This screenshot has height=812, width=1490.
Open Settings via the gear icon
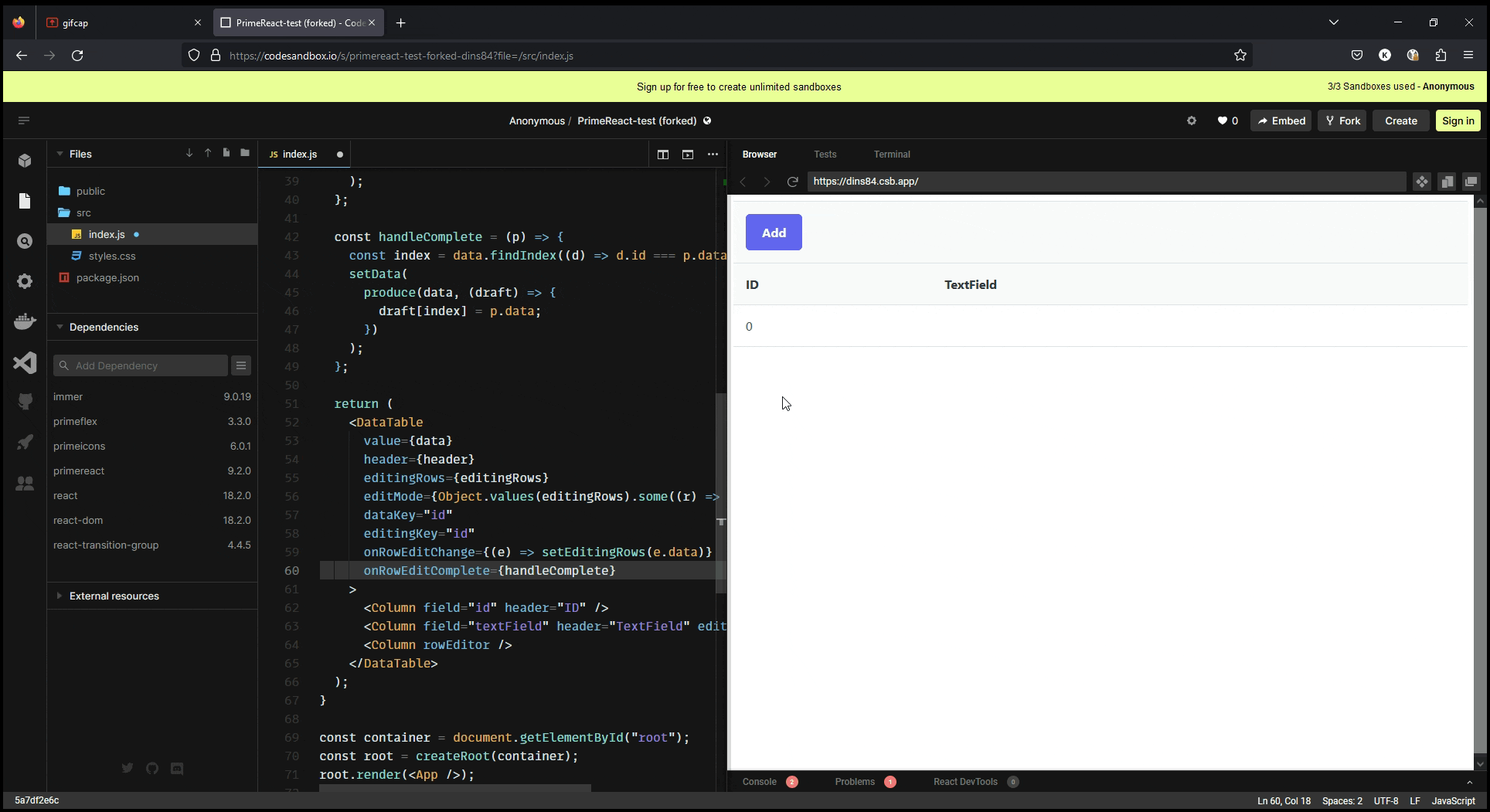(x=25, y=281)
